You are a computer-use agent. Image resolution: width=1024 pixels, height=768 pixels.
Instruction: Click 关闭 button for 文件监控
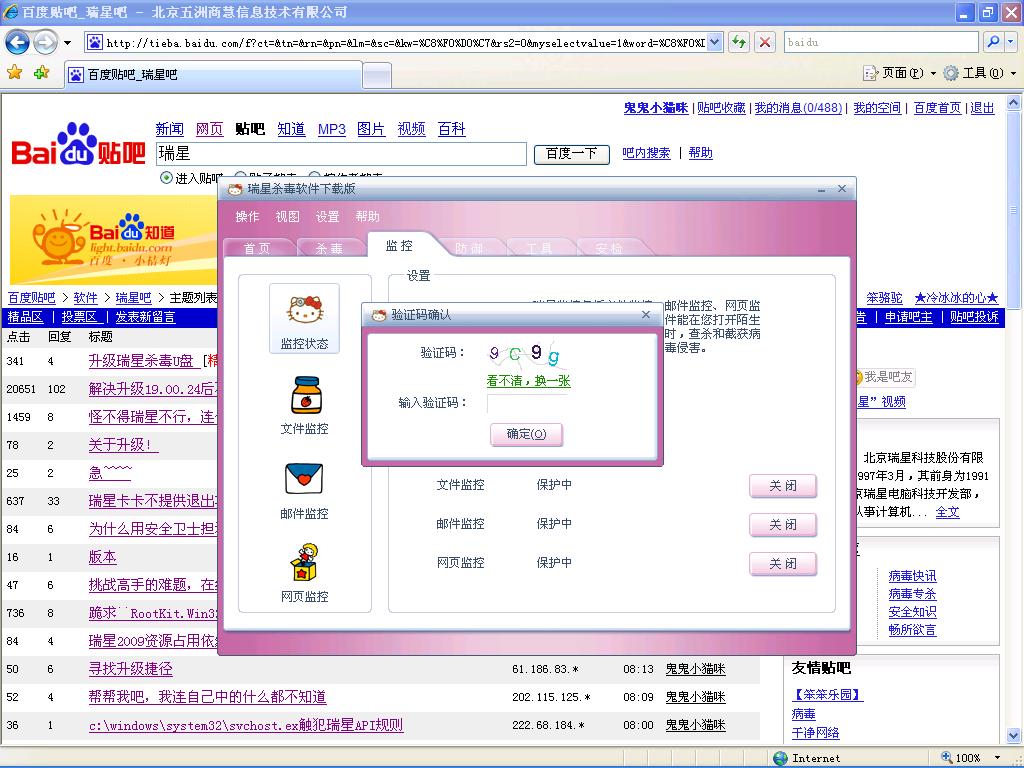(783, 486)
